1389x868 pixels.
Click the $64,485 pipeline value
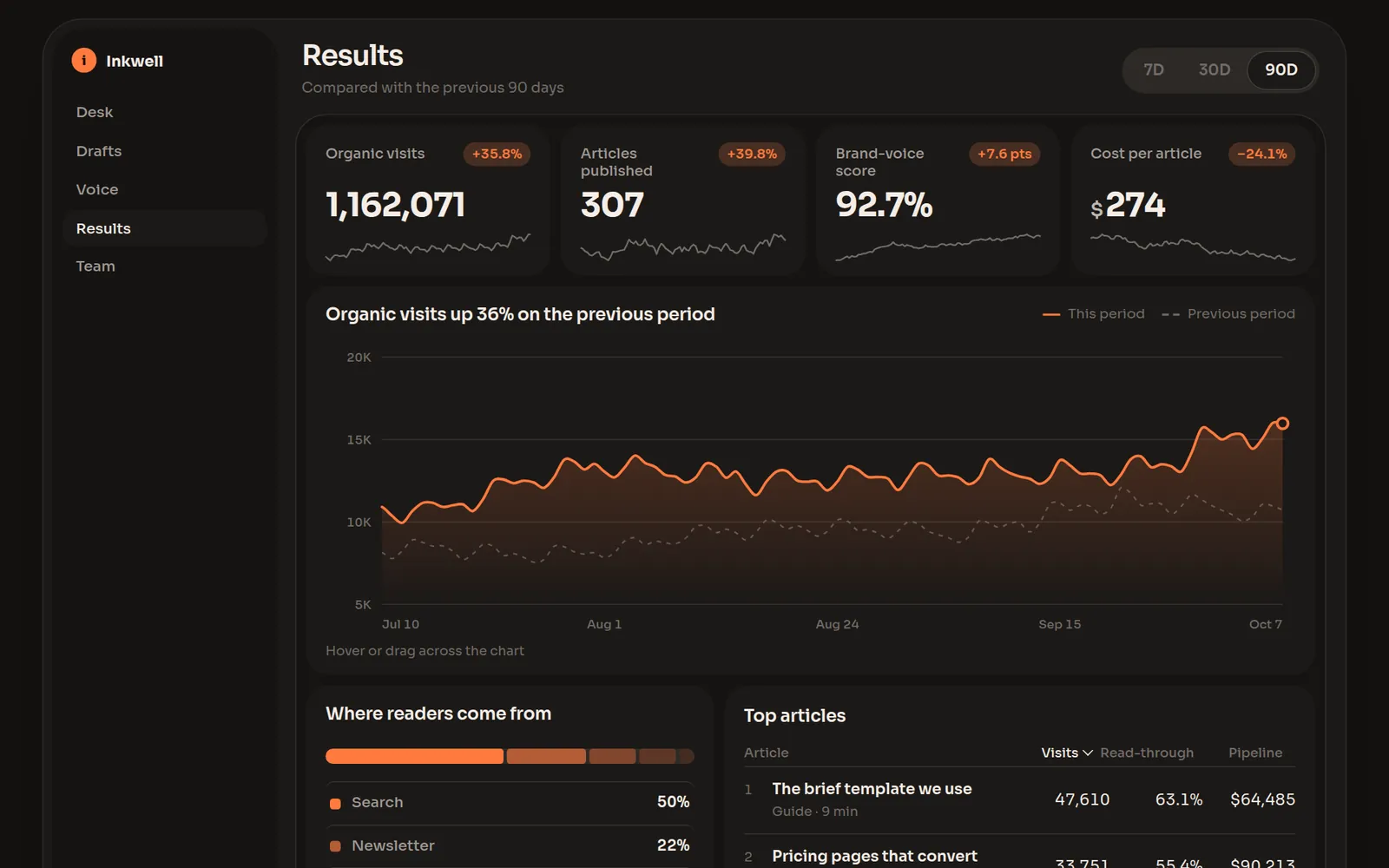click(1262, 799)
